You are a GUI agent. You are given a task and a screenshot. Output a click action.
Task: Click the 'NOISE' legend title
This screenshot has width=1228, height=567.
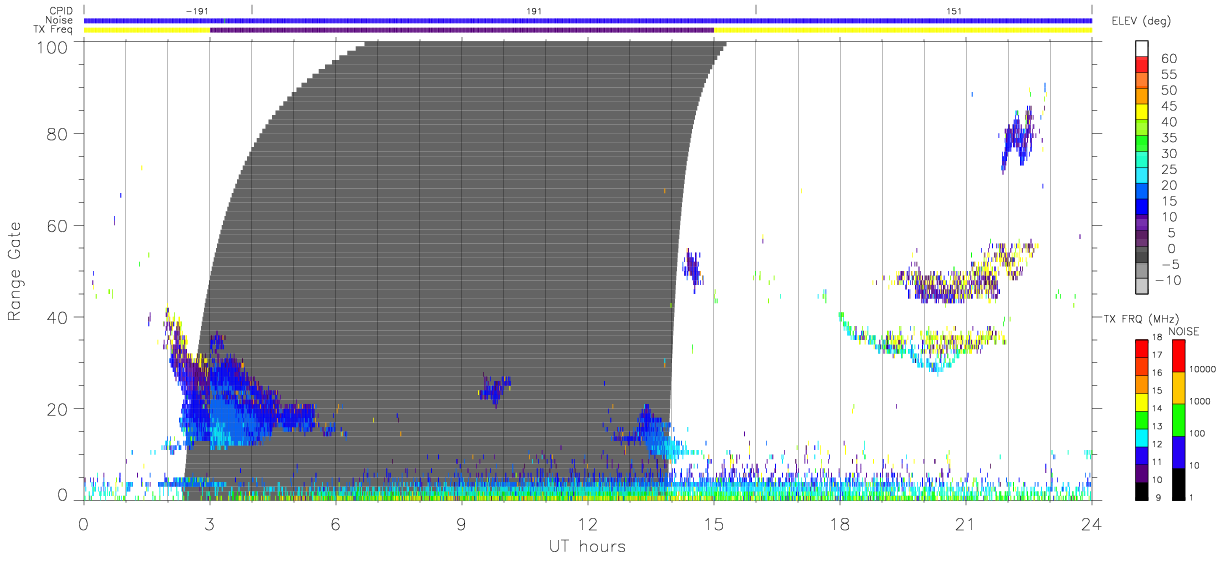(x=1183, y=331)
